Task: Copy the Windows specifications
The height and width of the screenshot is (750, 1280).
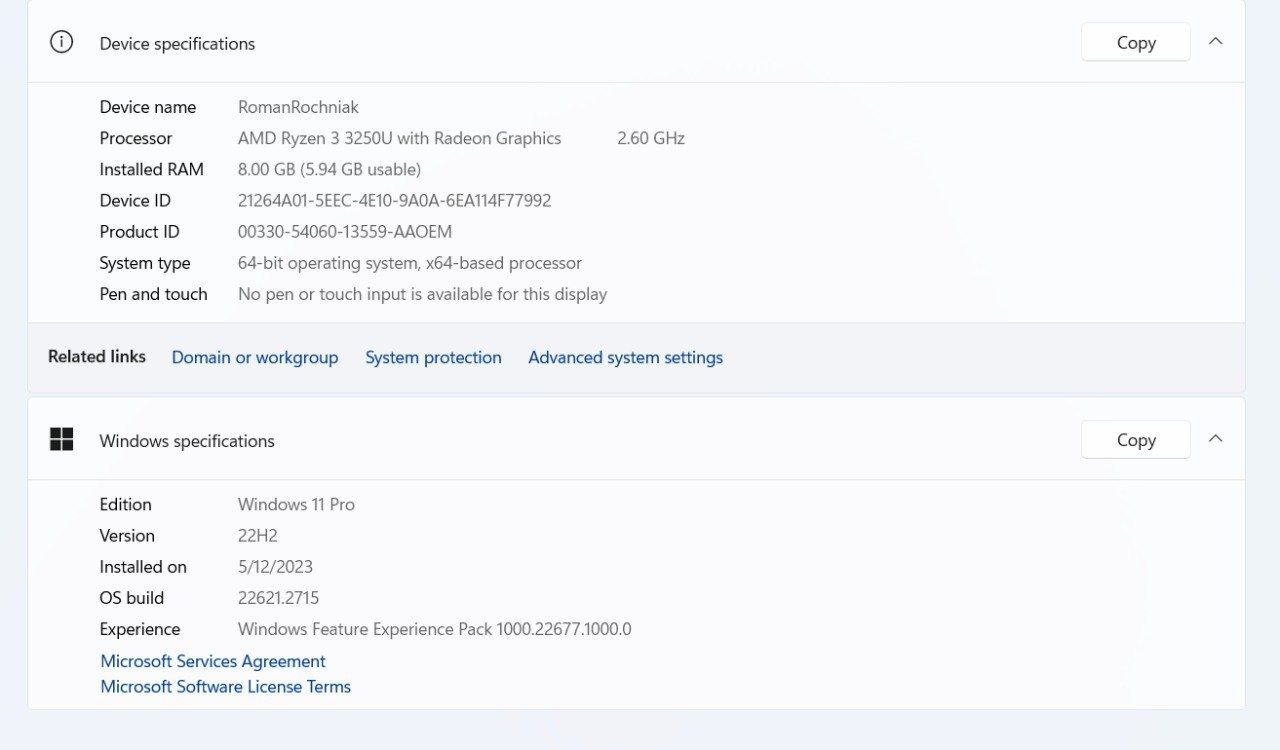Action: coord(1136,439)
